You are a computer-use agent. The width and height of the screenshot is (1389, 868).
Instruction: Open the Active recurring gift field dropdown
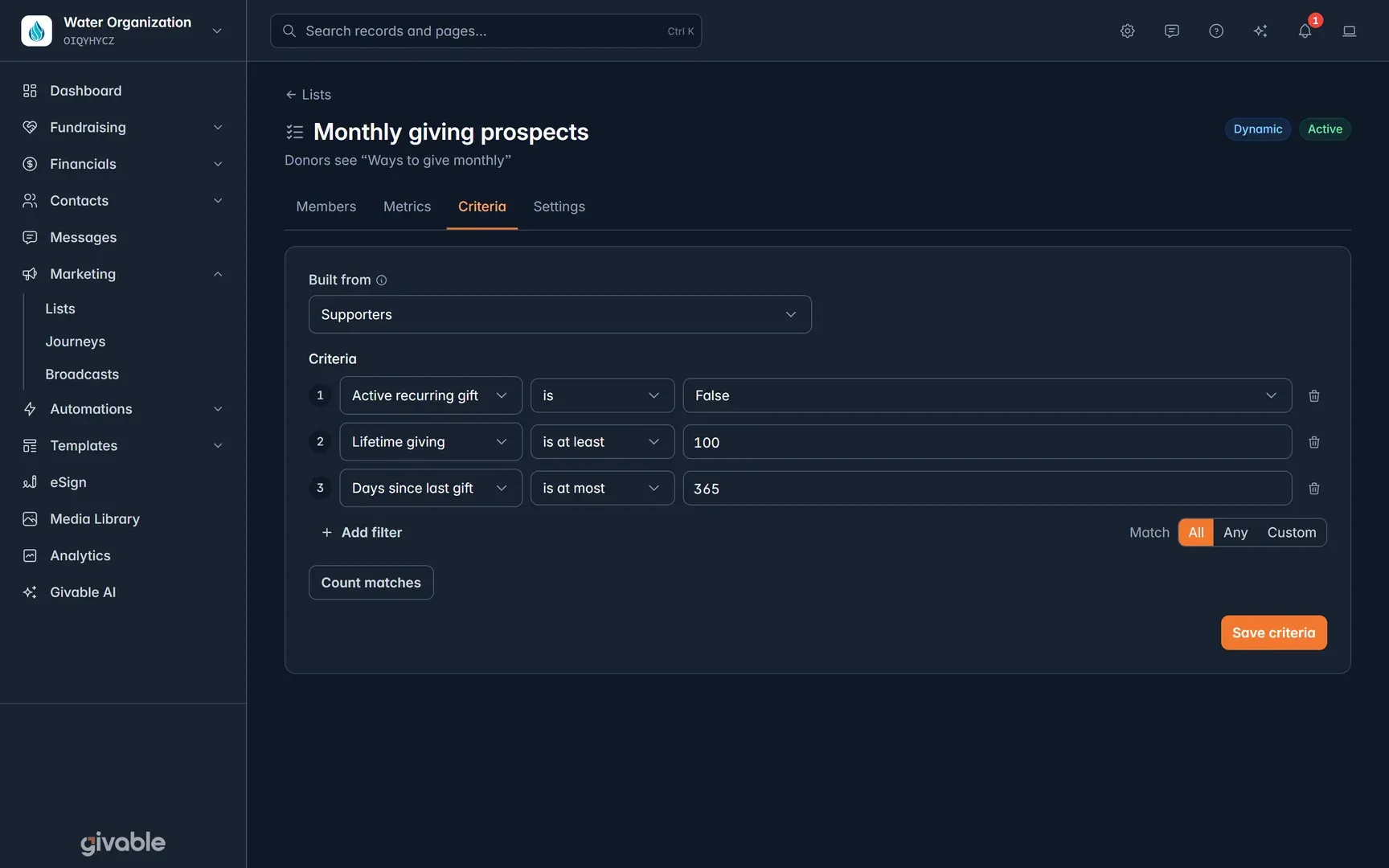[431, 395]
